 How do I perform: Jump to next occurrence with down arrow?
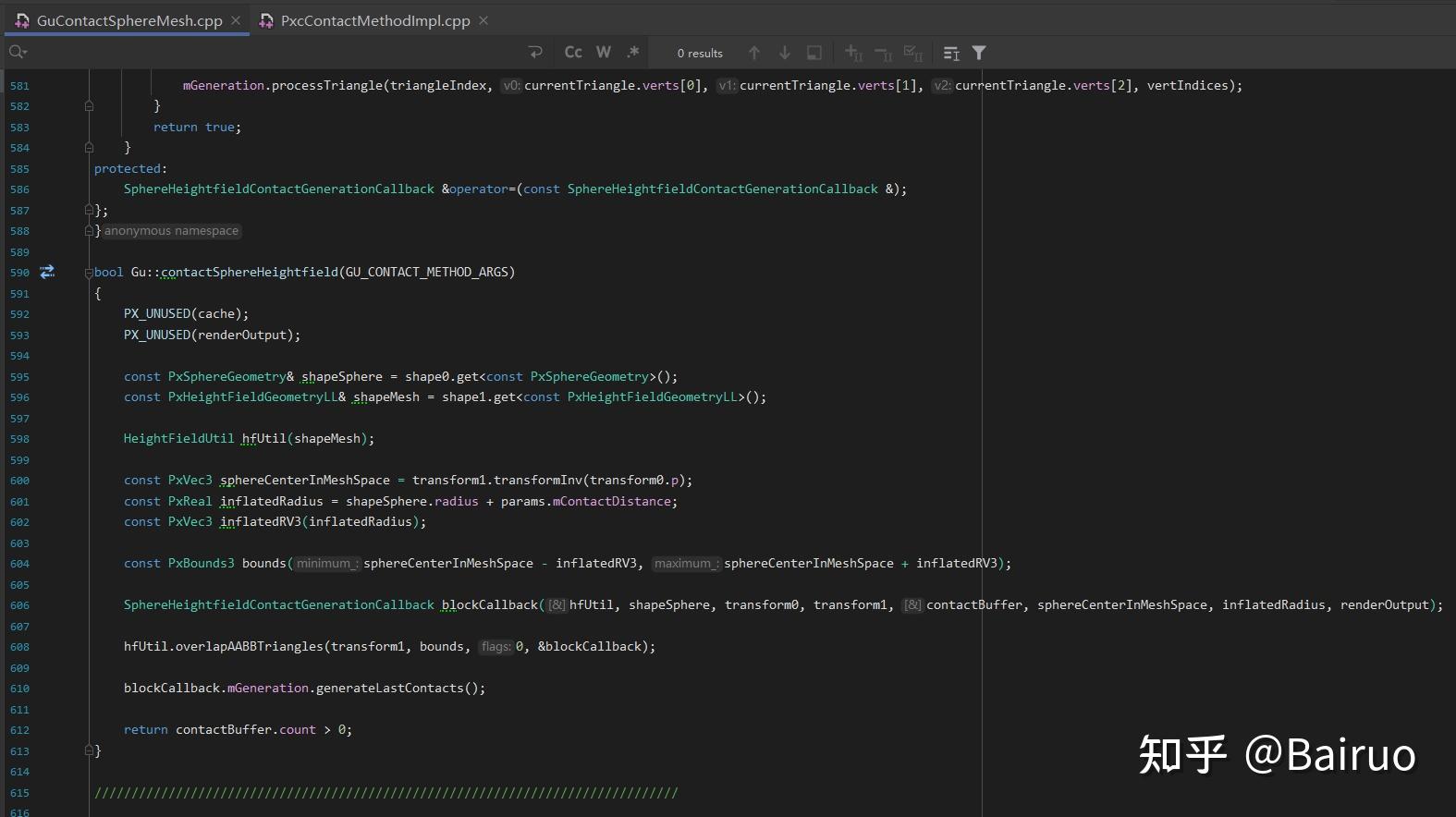coord(785,53)
